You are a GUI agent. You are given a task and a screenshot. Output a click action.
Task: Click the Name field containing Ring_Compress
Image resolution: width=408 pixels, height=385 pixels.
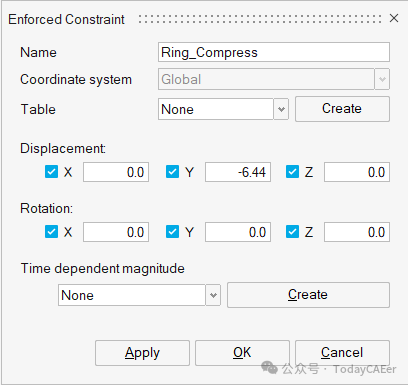click(274, 52)
